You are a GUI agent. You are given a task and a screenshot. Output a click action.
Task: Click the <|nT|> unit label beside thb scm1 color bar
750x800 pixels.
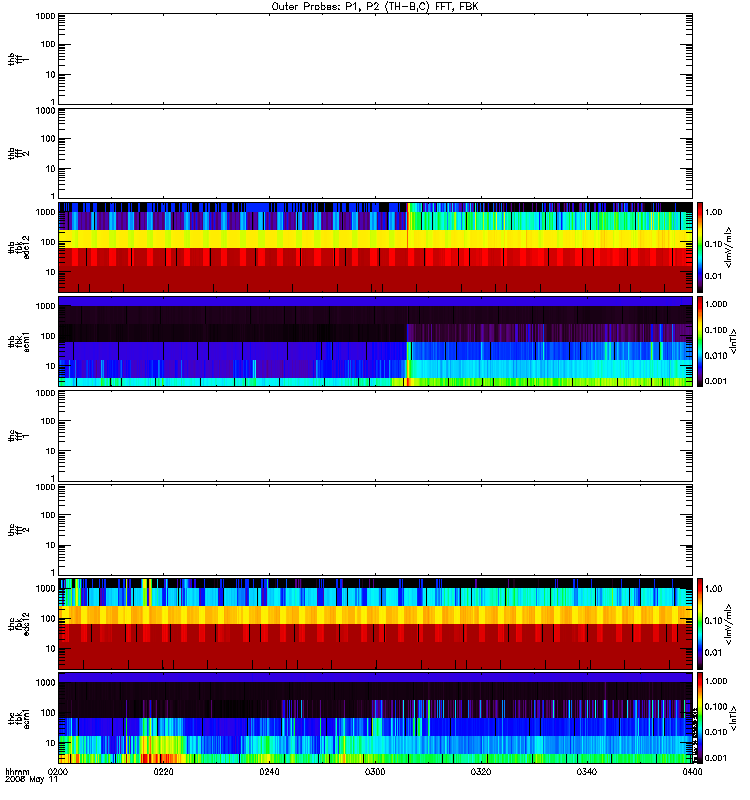[x=733, y=341]
